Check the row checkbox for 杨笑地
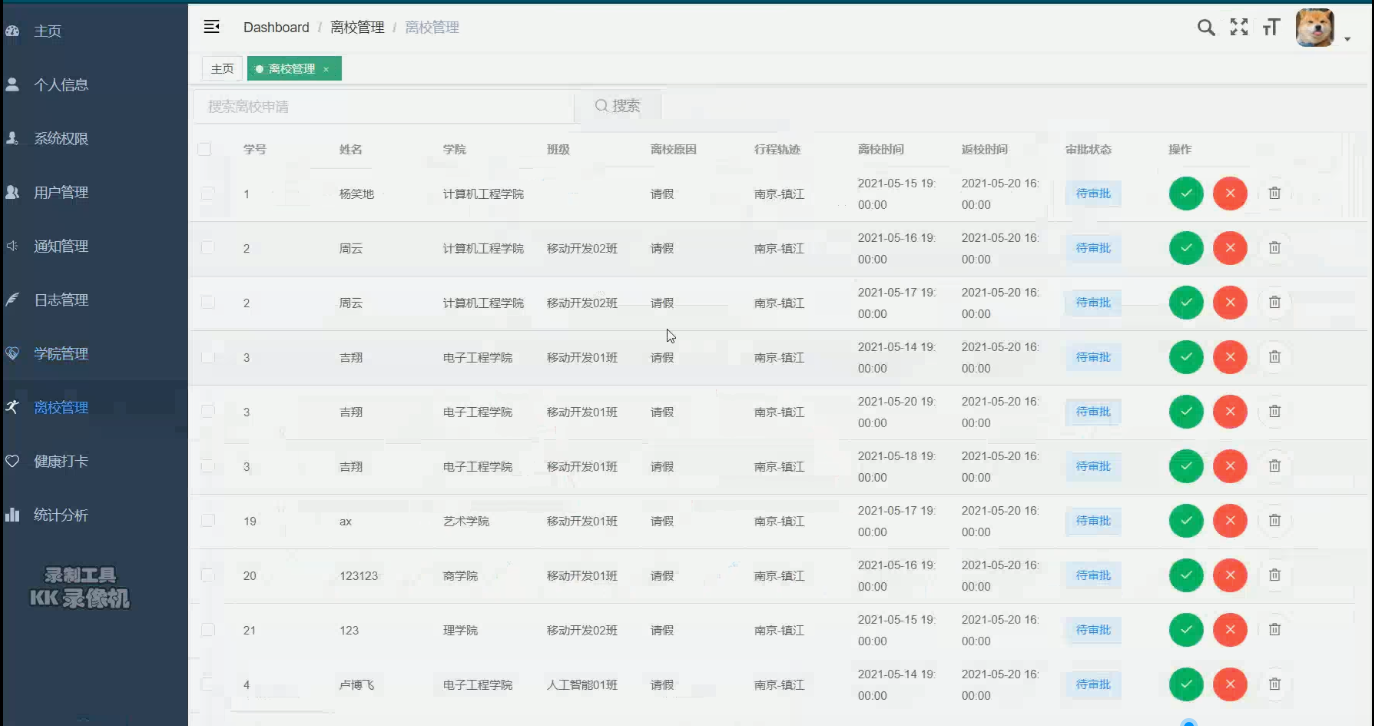 206,193
